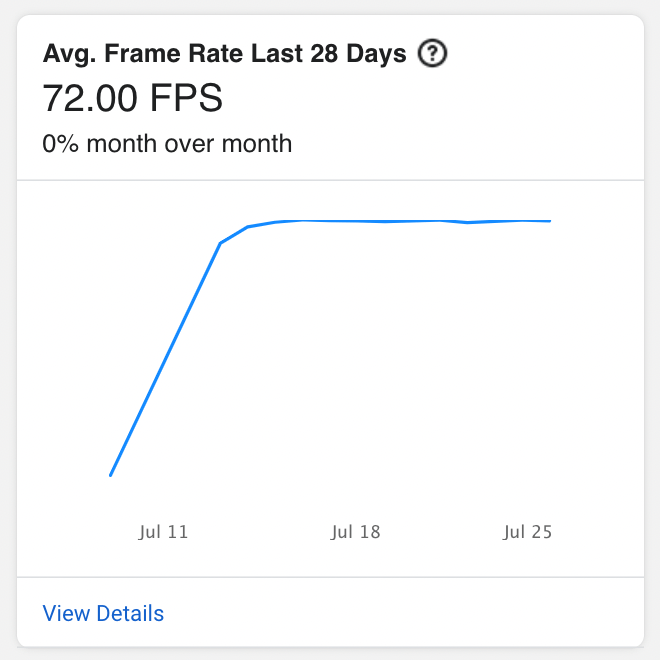Click the 'month over month' caption
660x660 pixels.
189,144
